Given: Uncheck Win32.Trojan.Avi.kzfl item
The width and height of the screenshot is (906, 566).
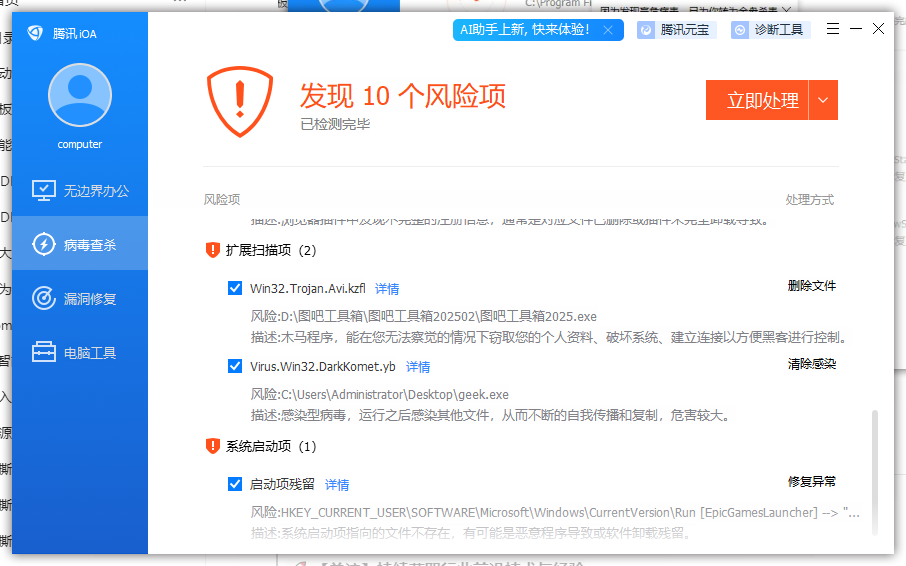Looking at the screenshot, I should (x=235, y=288).
